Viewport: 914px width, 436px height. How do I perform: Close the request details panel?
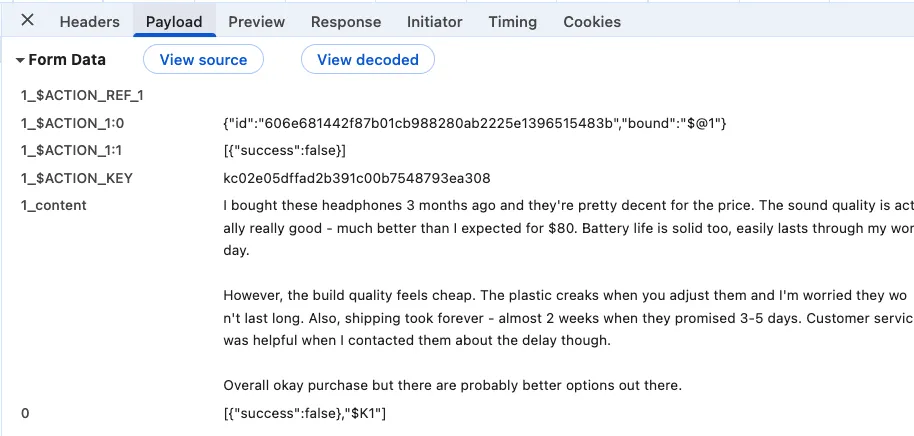tap(27, 21)
